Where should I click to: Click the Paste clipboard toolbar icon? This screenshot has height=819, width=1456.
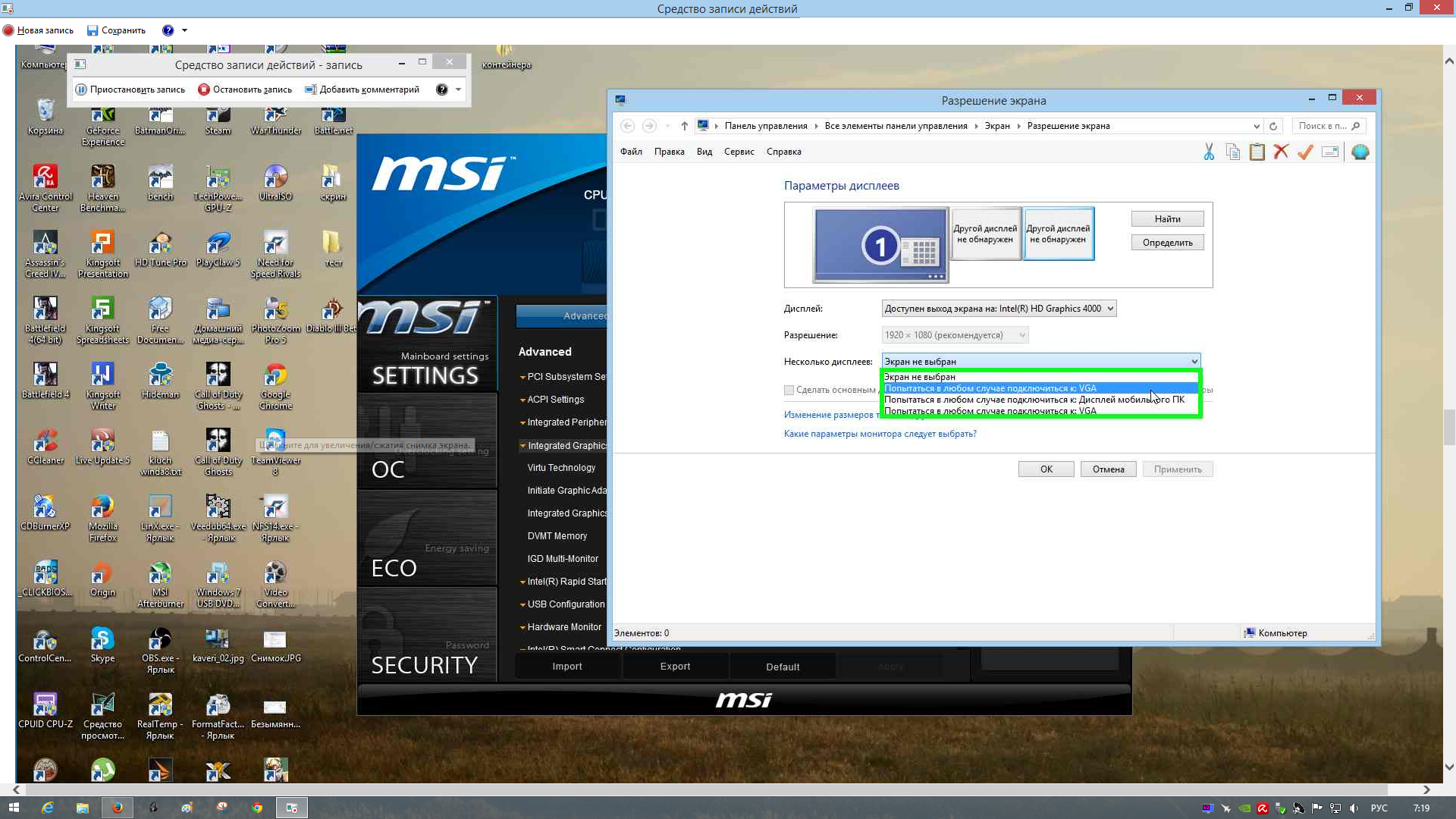(x=1257, y=152)
